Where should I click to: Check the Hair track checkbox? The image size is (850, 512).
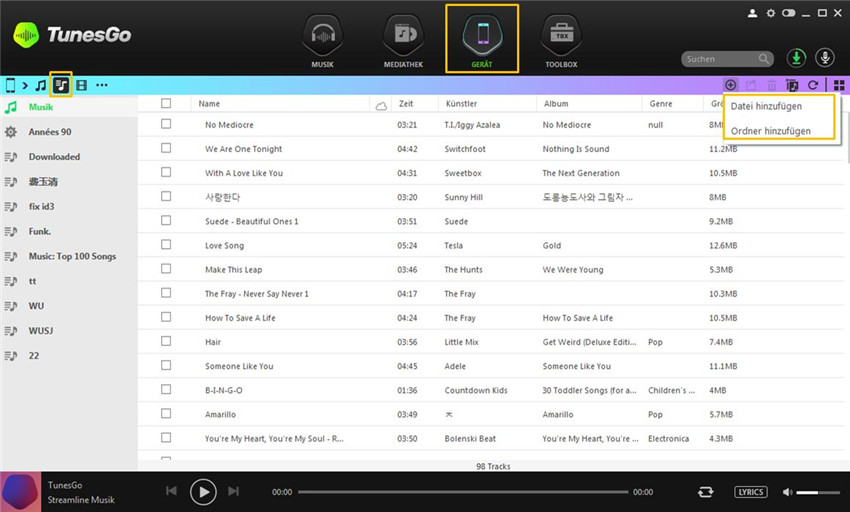tap(166, 341)
